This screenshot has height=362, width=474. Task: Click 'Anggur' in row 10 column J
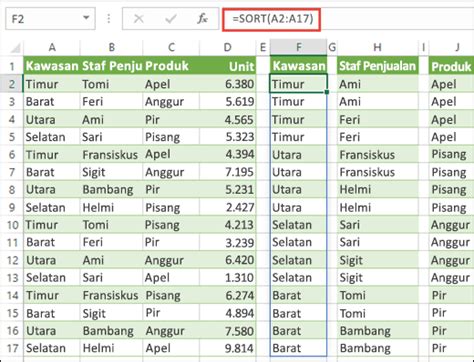click(451, 225)
